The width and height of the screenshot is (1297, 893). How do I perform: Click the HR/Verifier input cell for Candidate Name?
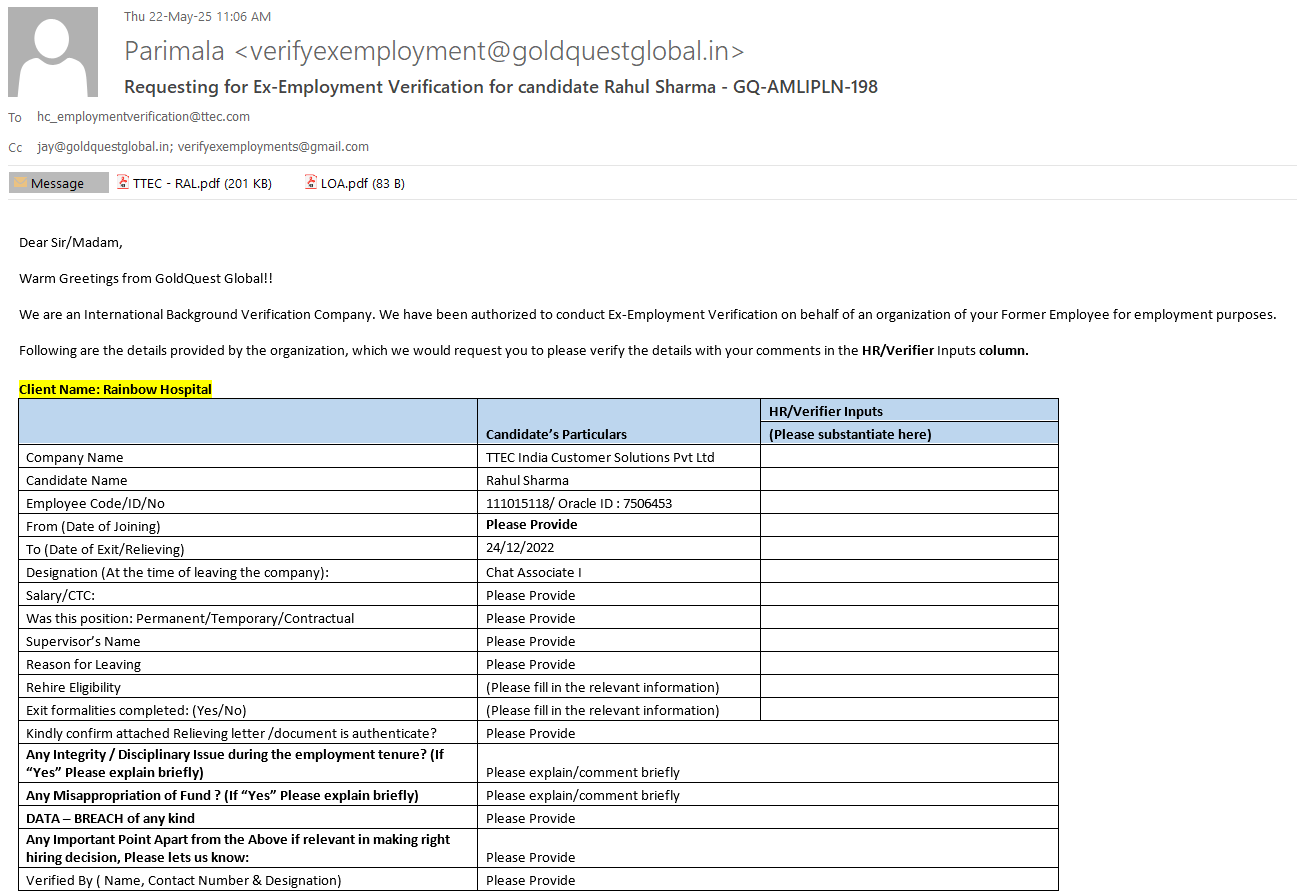pos(908,480)
